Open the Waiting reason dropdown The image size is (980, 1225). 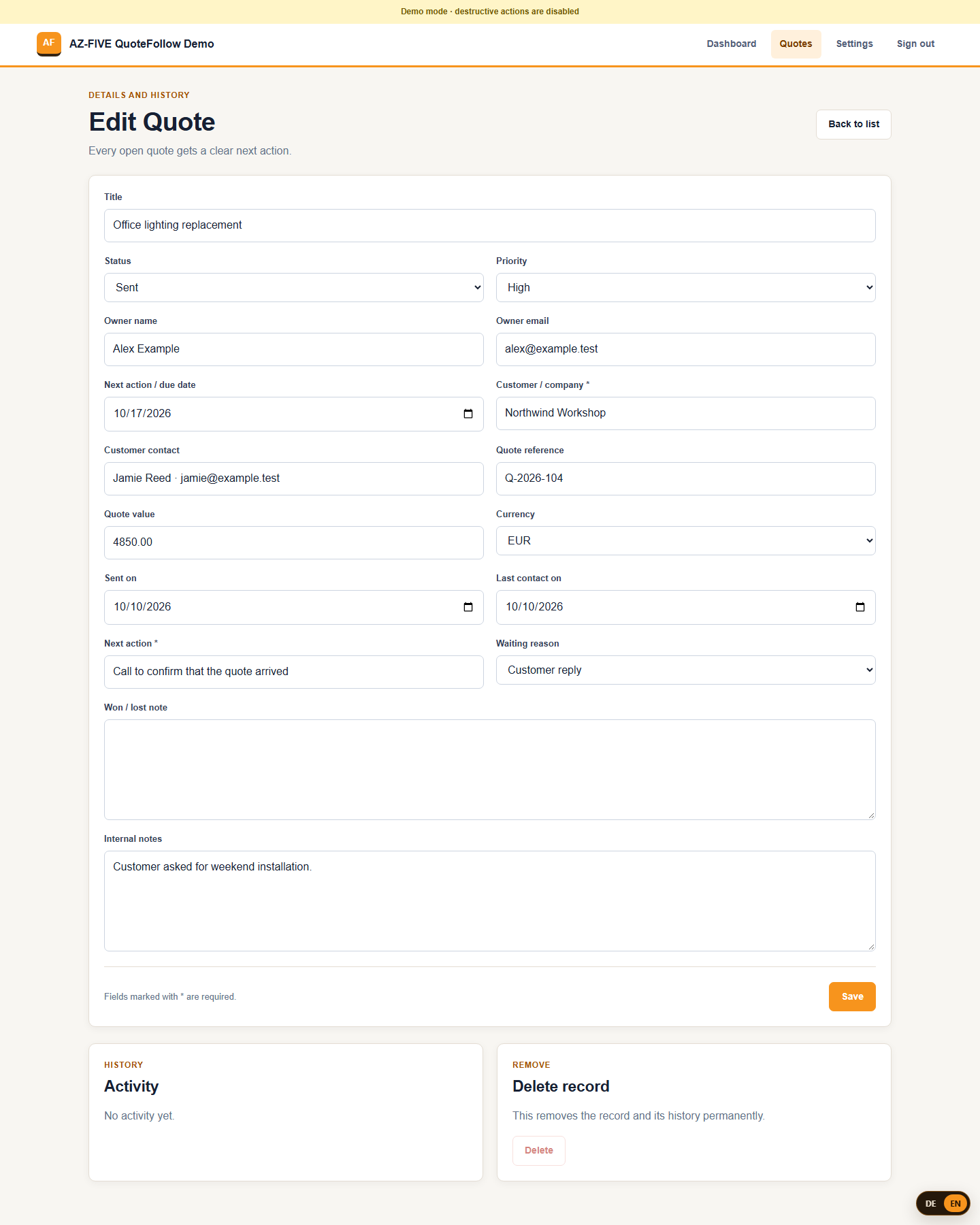click(686, 670)
